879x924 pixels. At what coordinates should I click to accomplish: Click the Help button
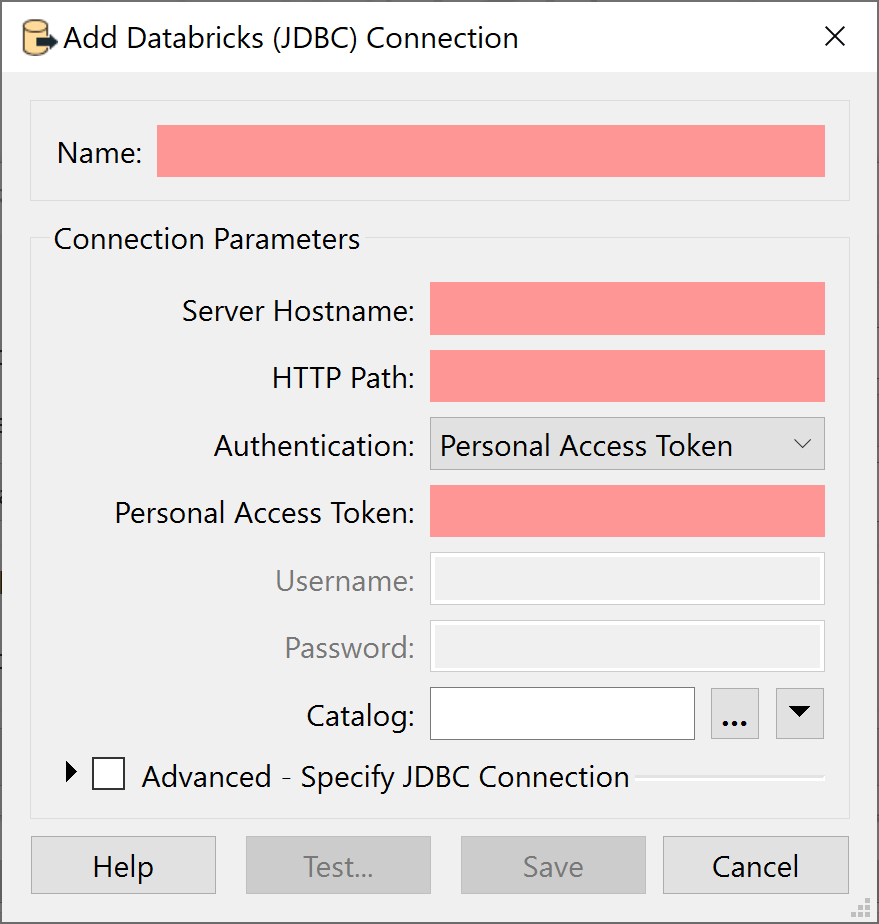click(x=123, y=865)
